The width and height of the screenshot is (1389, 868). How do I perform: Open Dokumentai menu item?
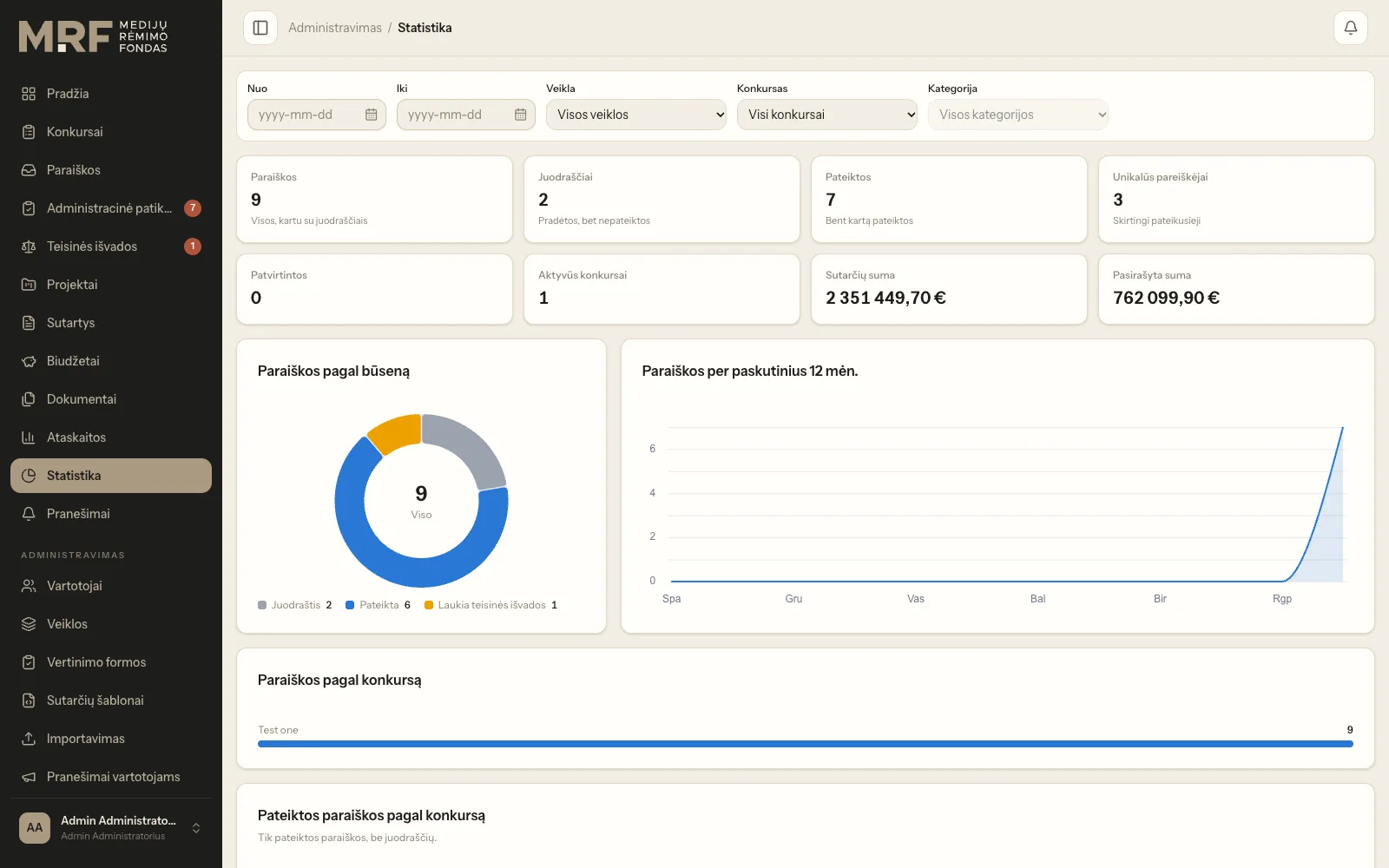click(x=111, y=399)
